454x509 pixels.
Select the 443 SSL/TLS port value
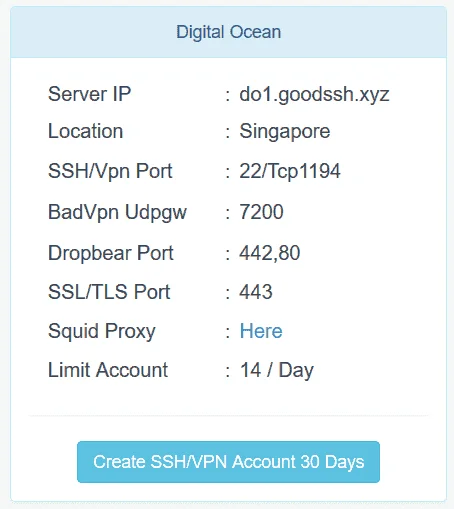[x=256, y=292]
